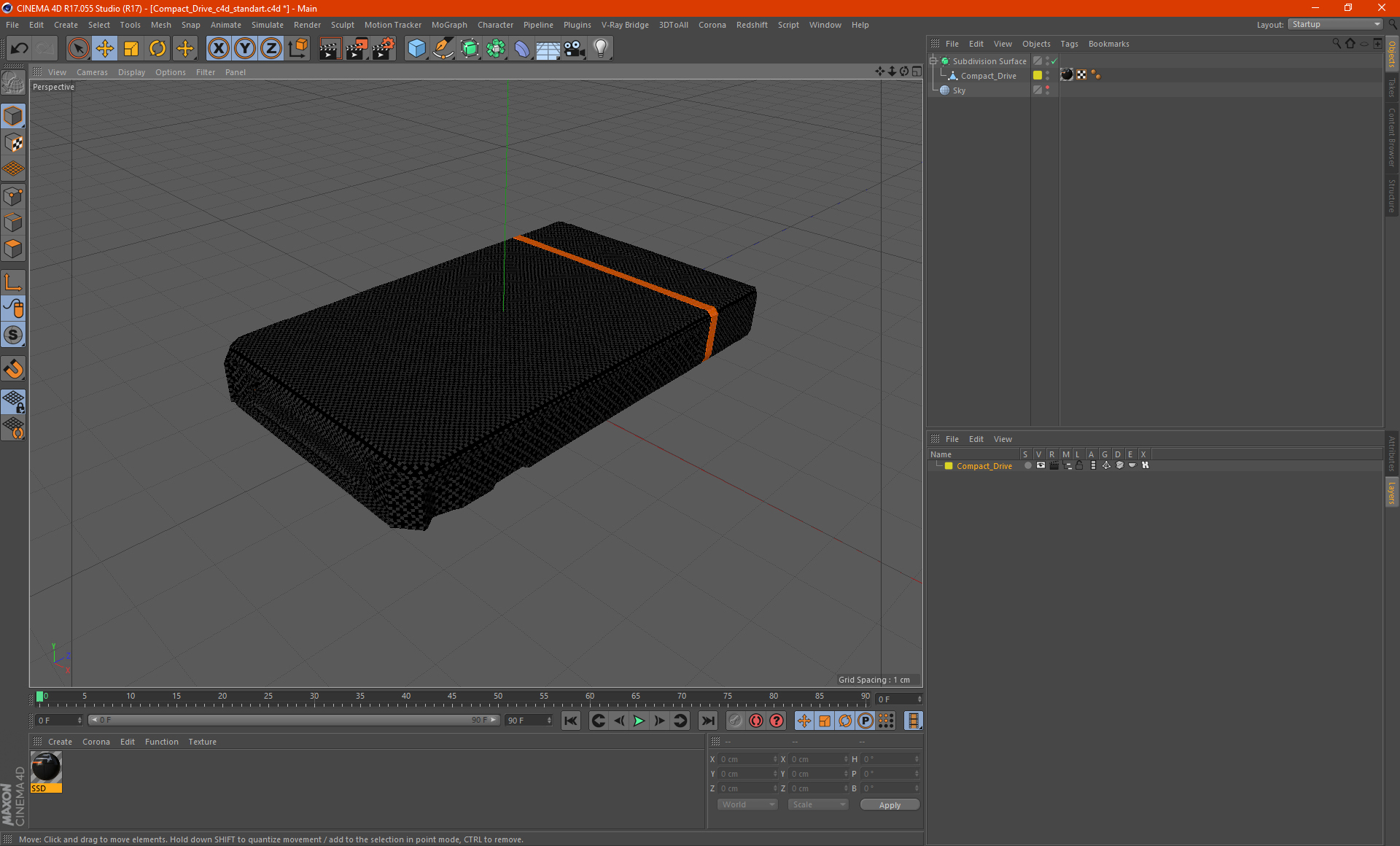Image resolution: width=1400 pixels, height=846 pixels.
Task: Select the Move tool
Action: pos(105,49)
